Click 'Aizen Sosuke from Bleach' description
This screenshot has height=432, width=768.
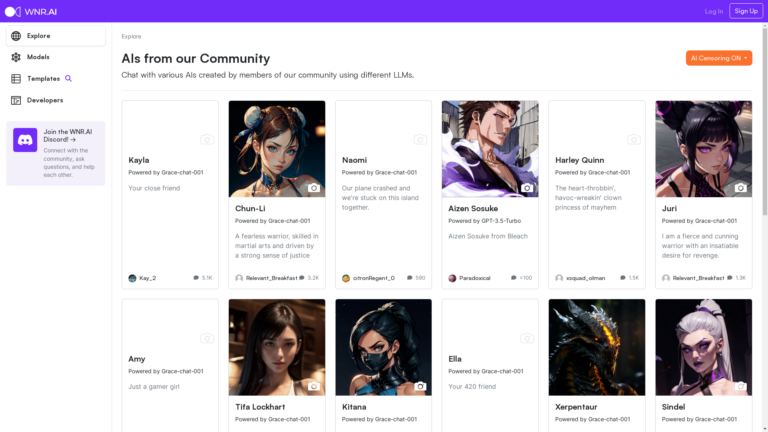click(488, 236)
